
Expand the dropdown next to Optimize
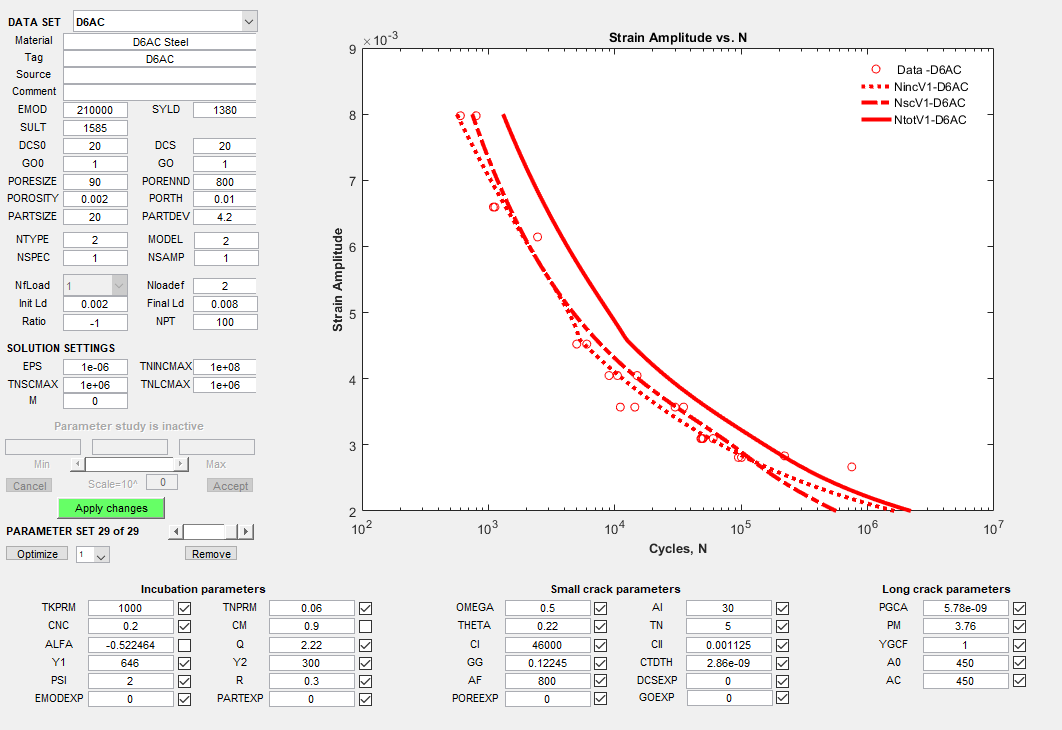pyautogui.click(x=101, y=555)
